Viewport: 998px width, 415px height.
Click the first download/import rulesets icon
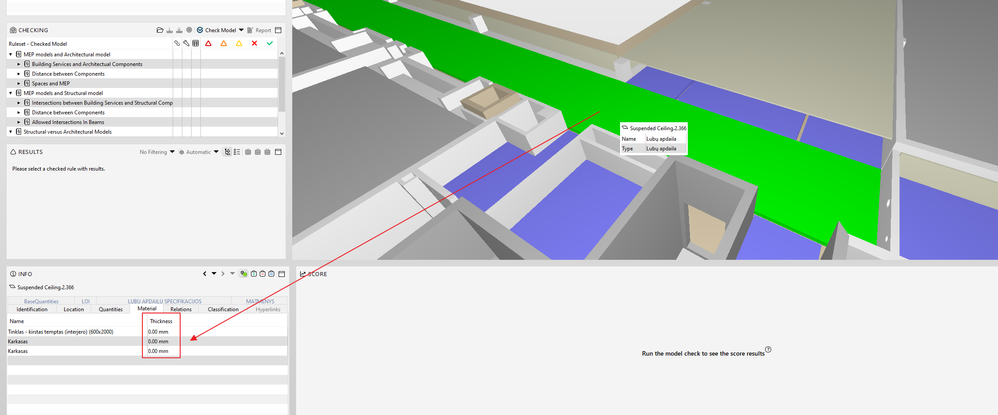(170, 30)
